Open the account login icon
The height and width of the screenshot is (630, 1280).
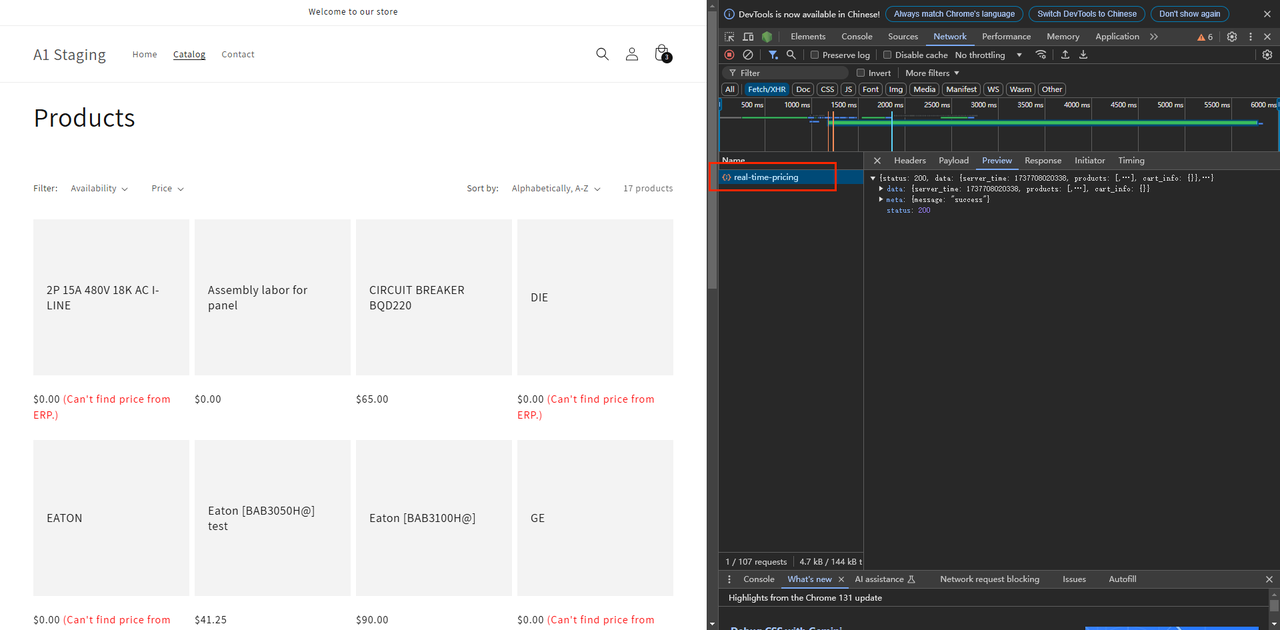[632, 54]
